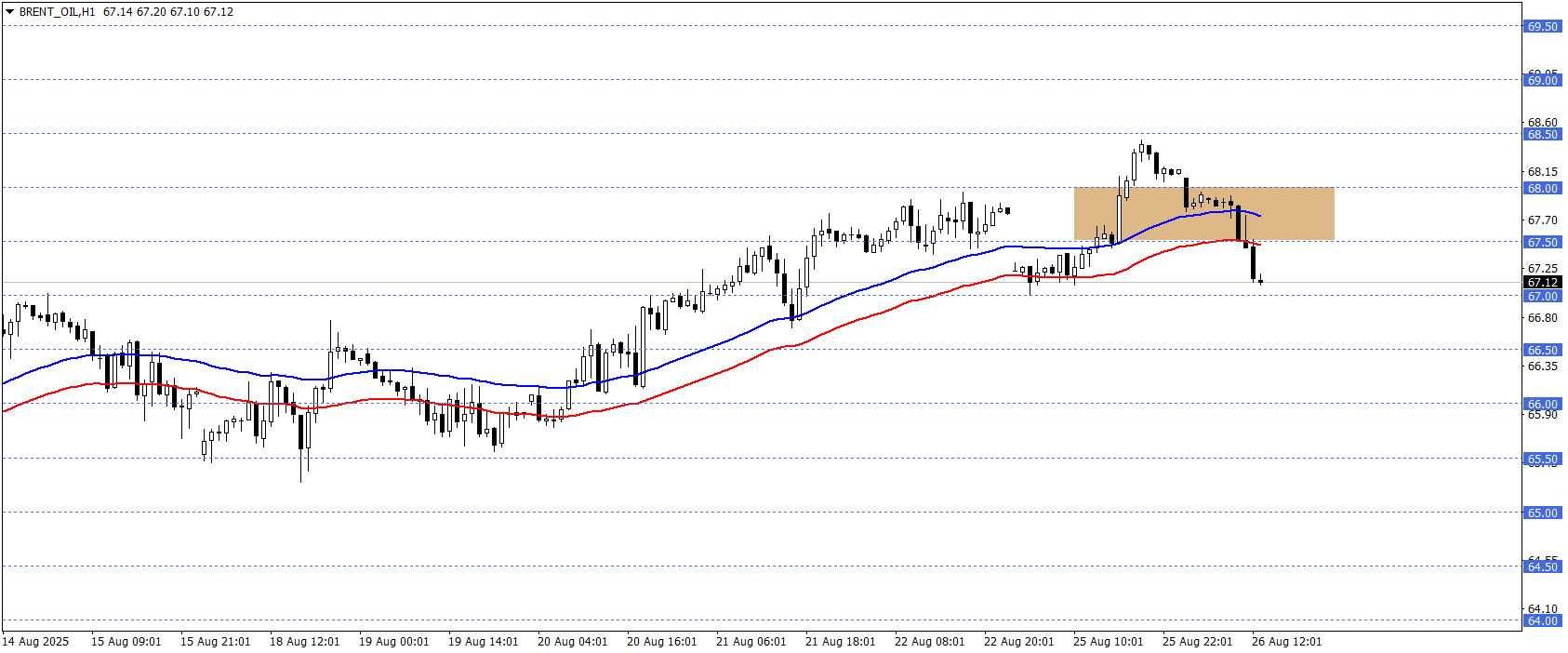Click the 64.00 price level label
Viewport: 1568px width, 653px height.
(1542, 620)
